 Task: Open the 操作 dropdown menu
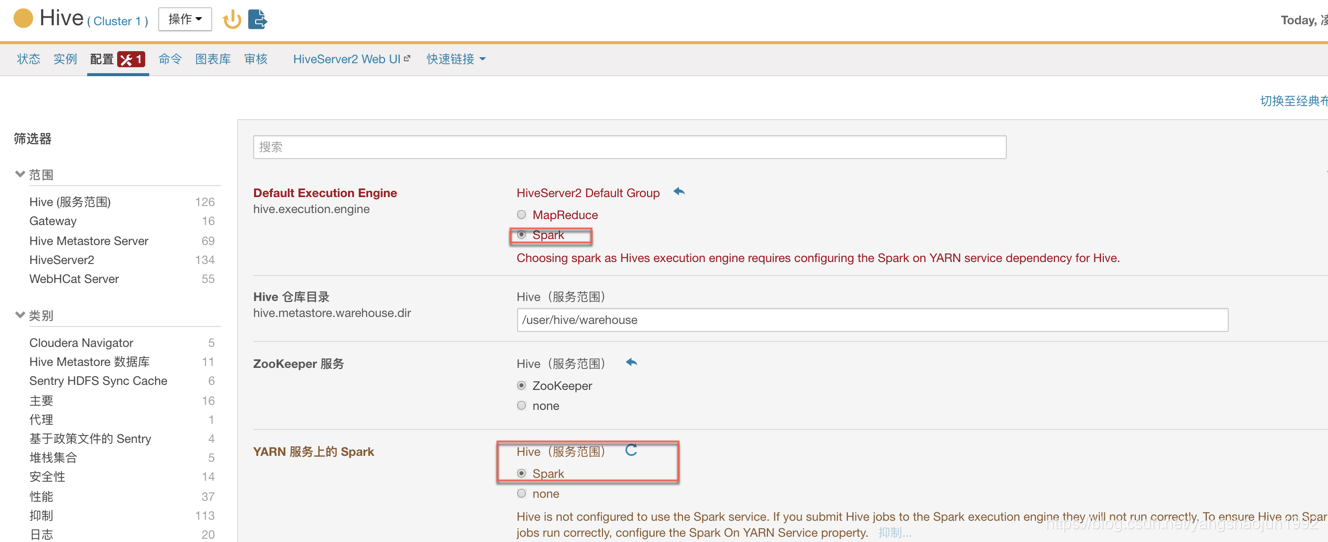185,19
